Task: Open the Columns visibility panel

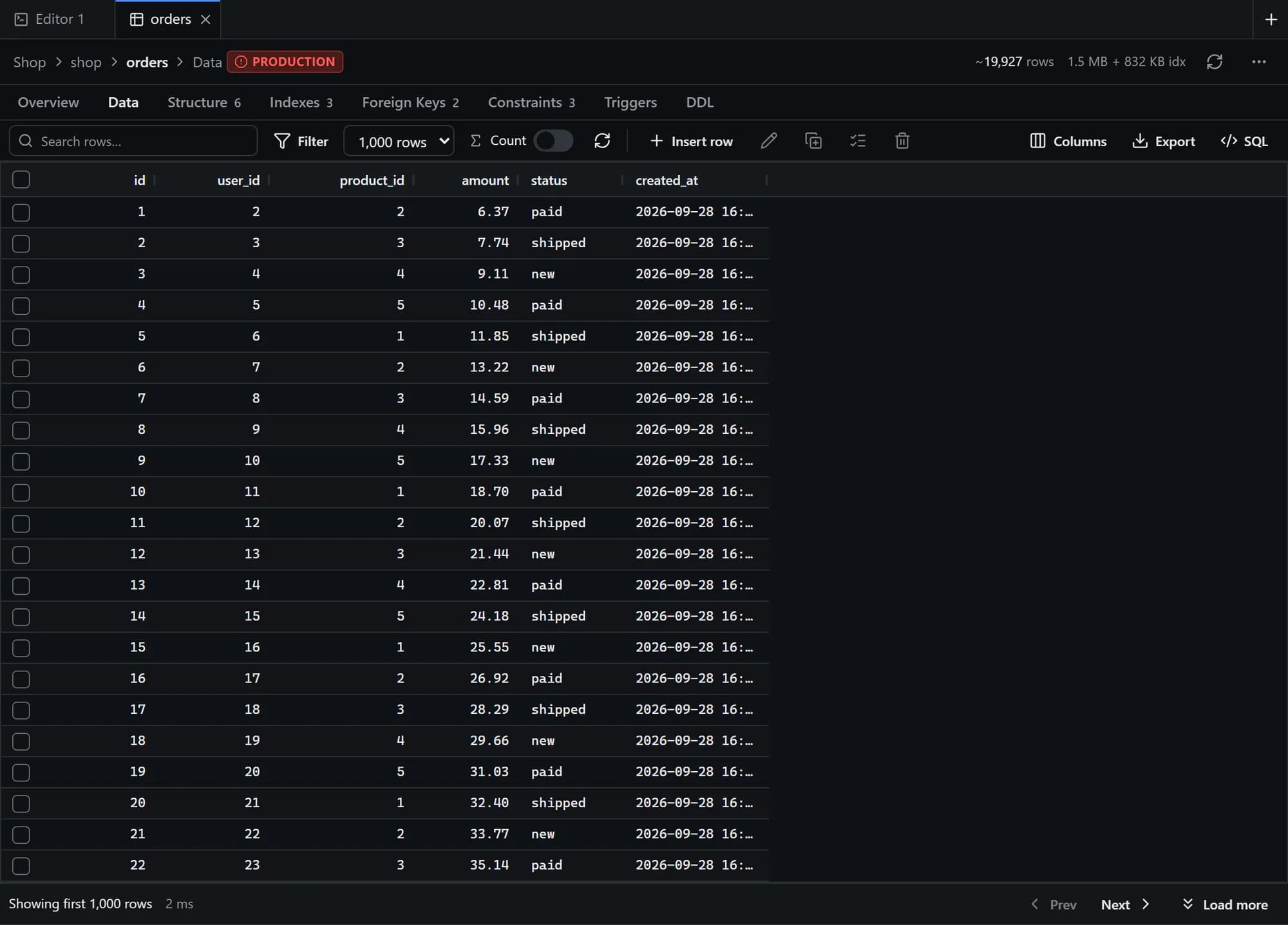Action: pos(1068,141)
